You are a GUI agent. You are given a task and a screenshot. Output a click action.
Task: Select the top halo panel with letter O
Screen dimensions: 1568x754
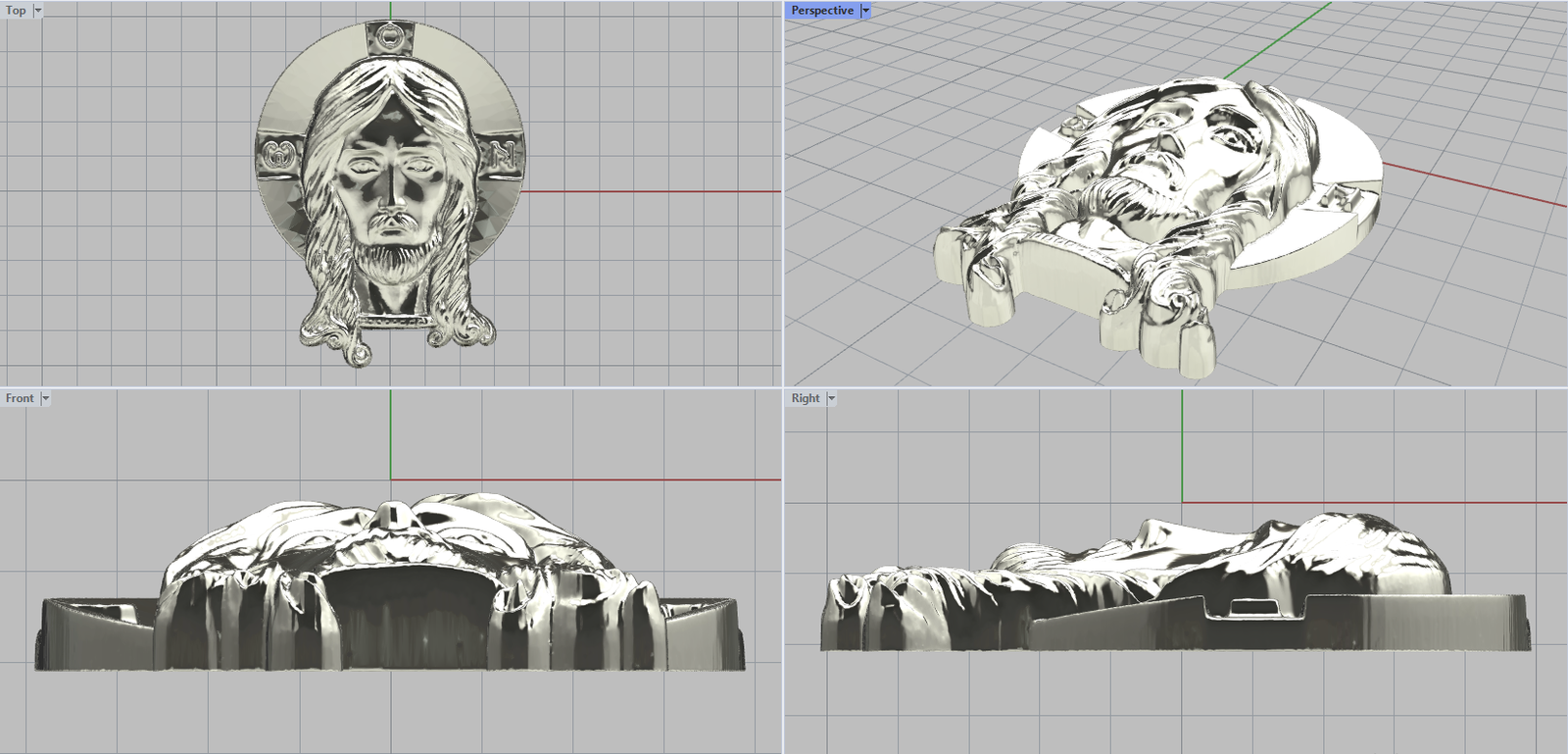click(x=391, y=38)
